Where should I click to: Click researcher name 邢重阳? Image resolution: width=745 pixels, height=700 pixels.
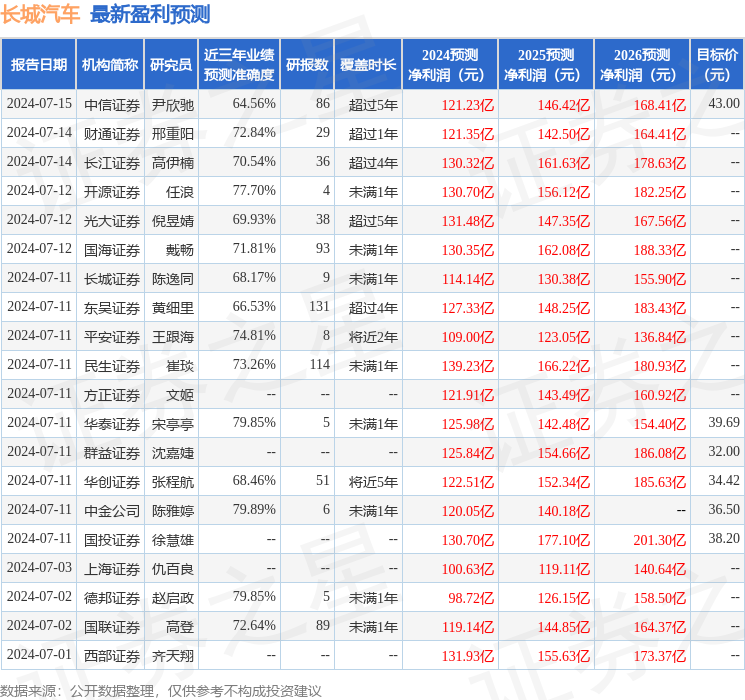coord(172,134)
